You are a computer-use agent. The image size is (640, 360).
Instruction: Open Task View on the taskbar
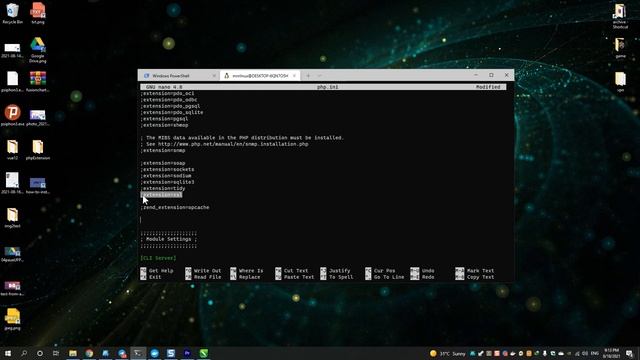point(56,353)
